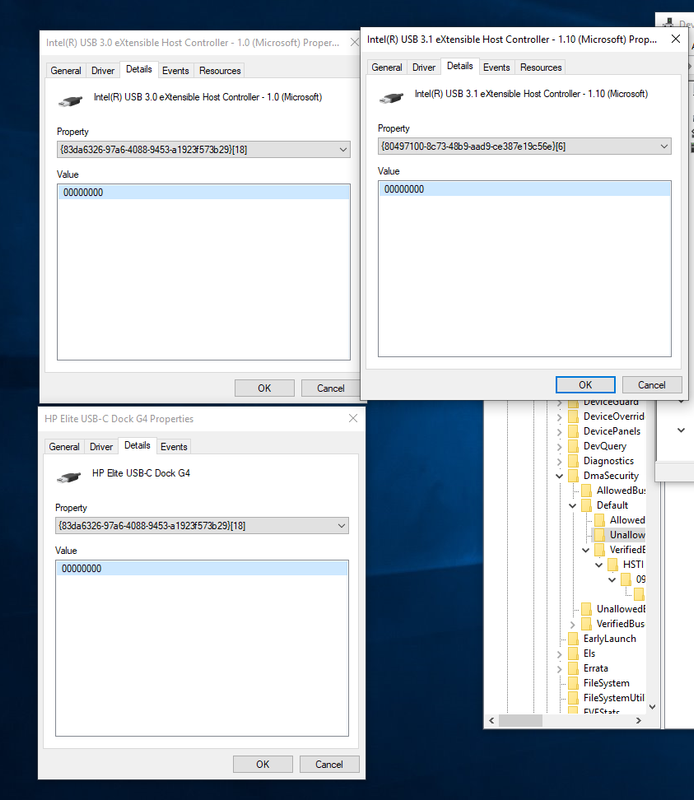Open Driver tab in USB 3.1 Controller window
Viewport: 694px width, 800px height.
click(424, 67)
